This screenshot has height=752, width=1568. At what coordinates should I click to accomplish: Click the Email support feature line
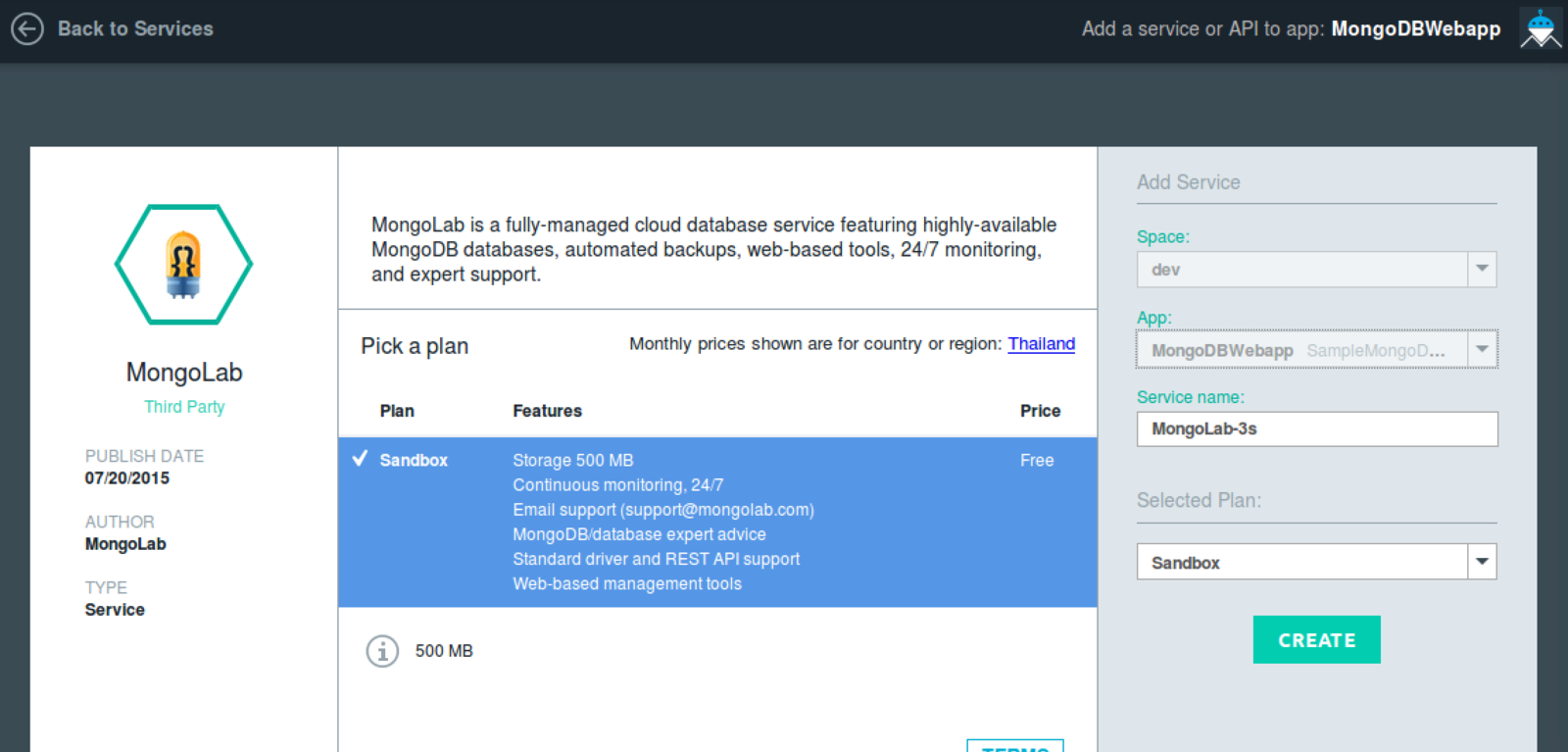[x=663, y=510]
